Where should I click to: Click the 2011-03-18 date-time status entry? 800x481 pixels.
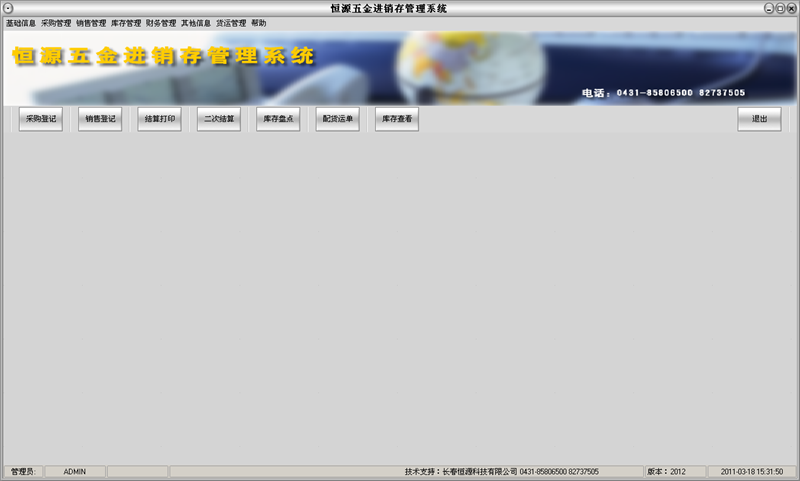752,472
